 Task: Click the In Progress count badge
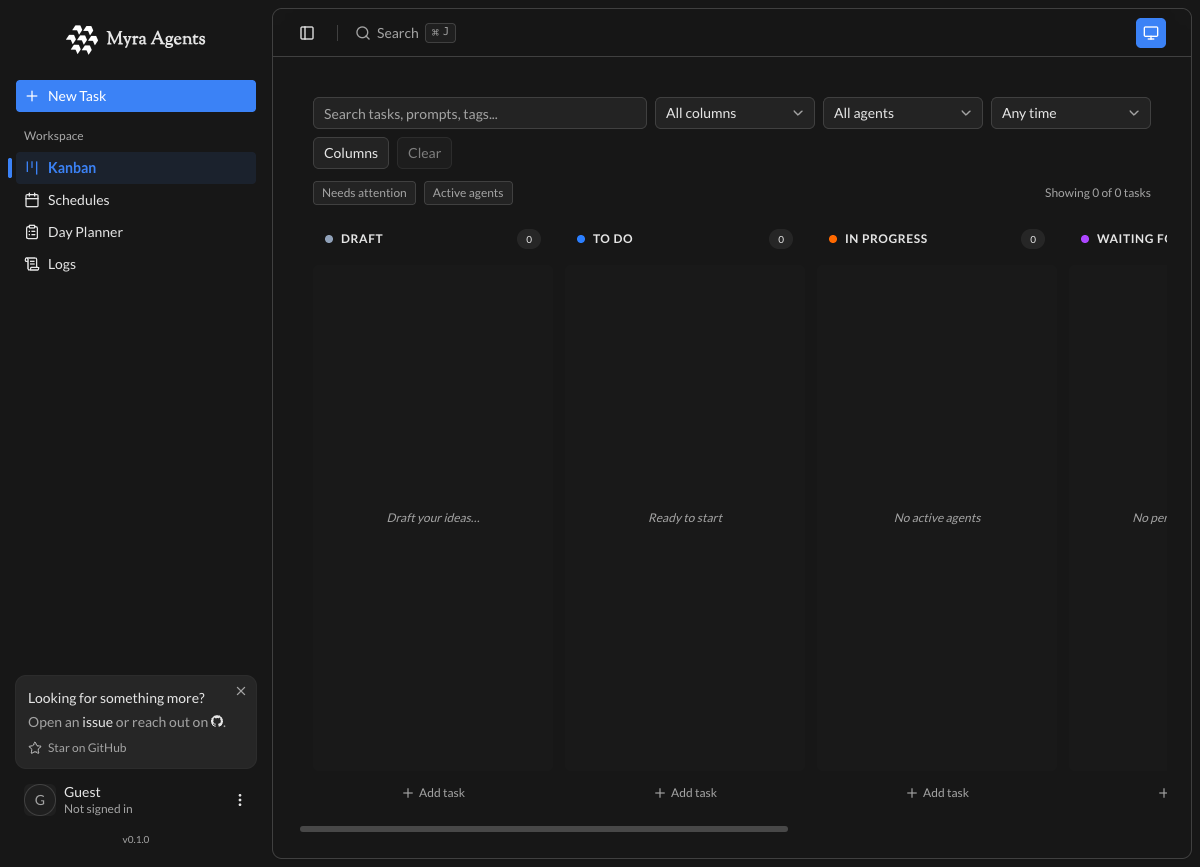(x=1033, y=239)
